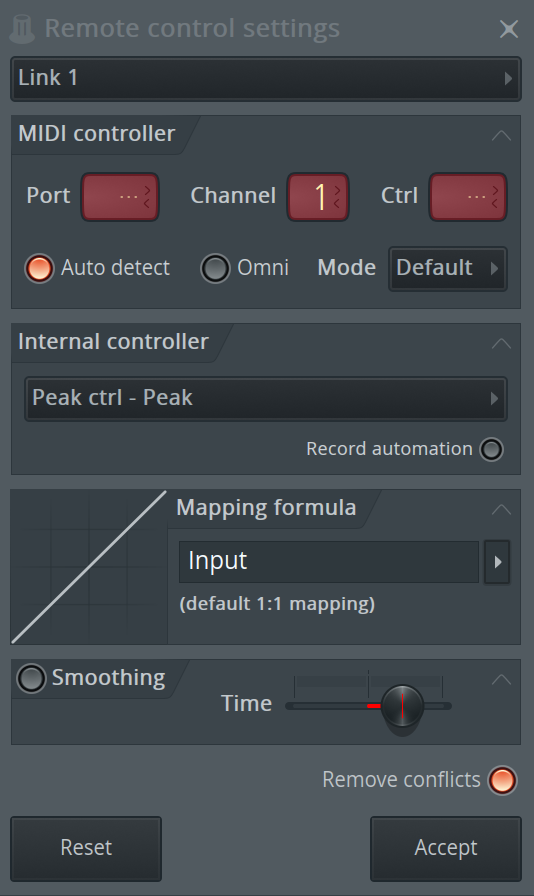The height and width of the screenshot is (896, 534).
Task: Open mapping formula presets arrow button
Action: (x=497, y=562)
